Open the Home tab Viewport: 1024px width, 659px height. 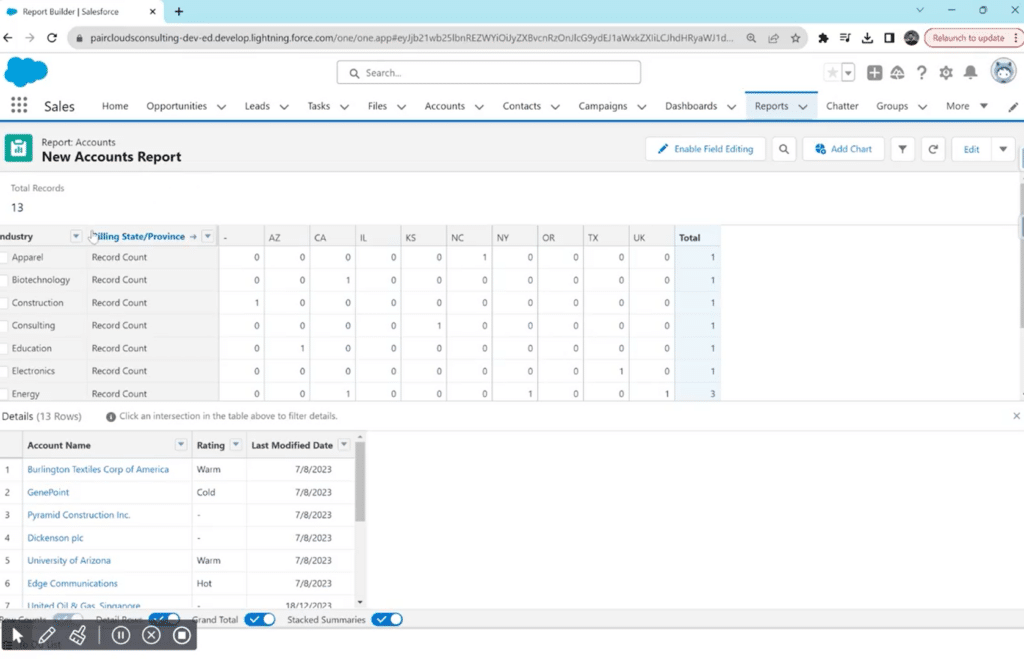coord(115,106)
